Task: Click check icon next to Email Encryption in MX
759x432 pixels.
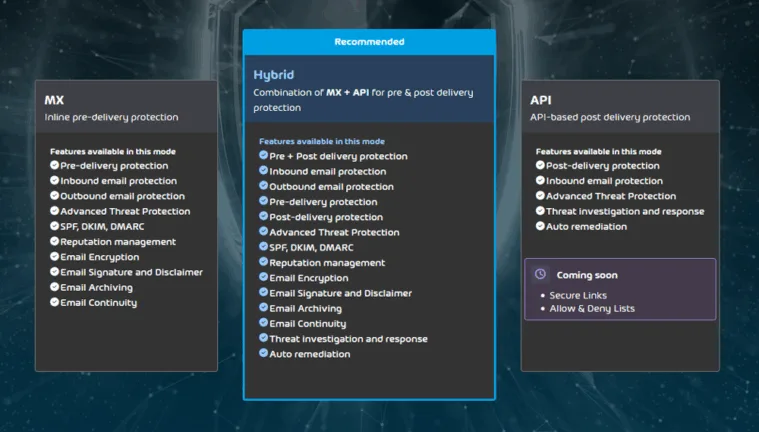Action: click(x=55, y=257)
